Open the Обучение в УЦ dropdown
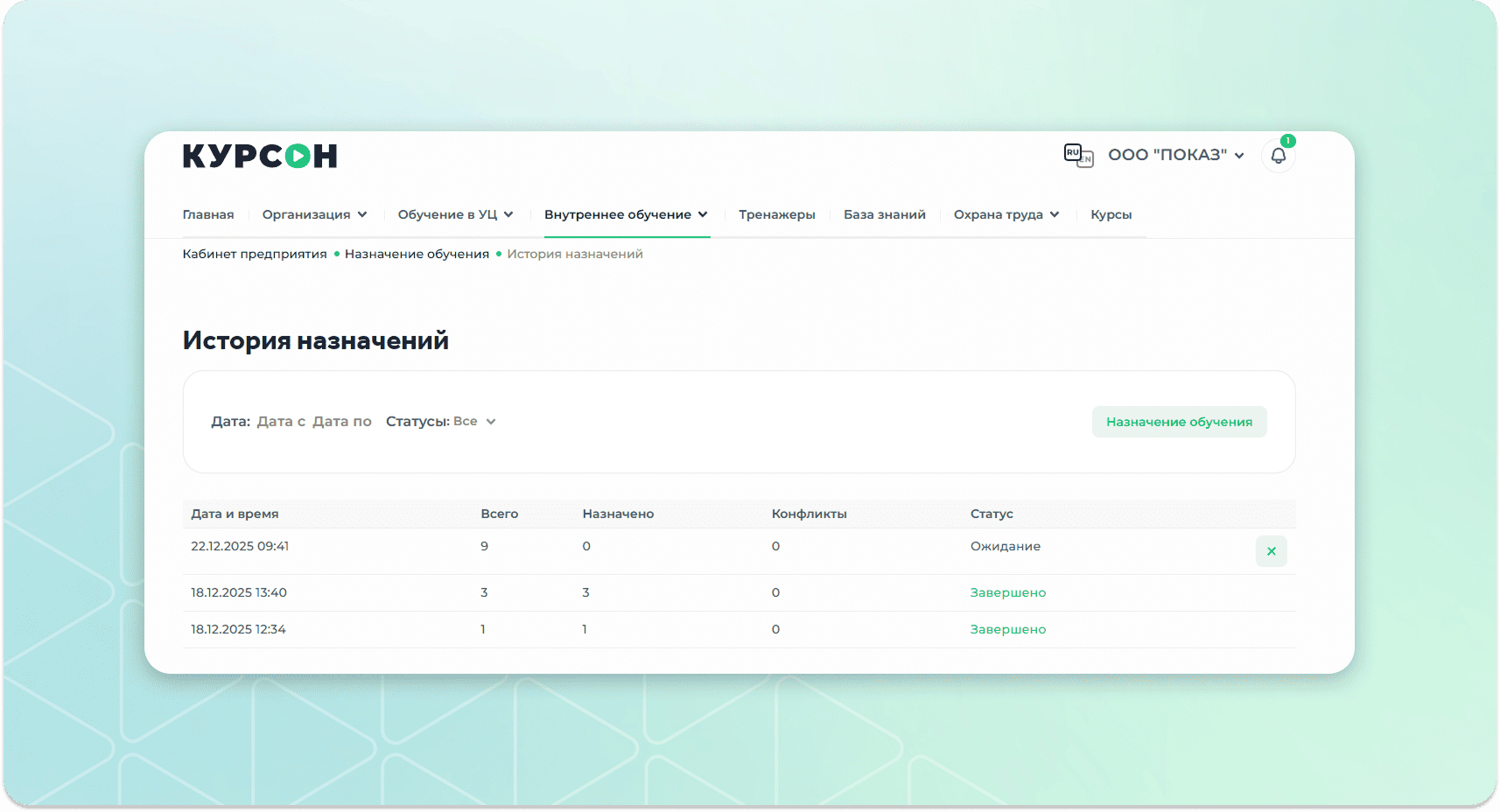Viewport: 1500px width, 812px height. coord(455,214)
